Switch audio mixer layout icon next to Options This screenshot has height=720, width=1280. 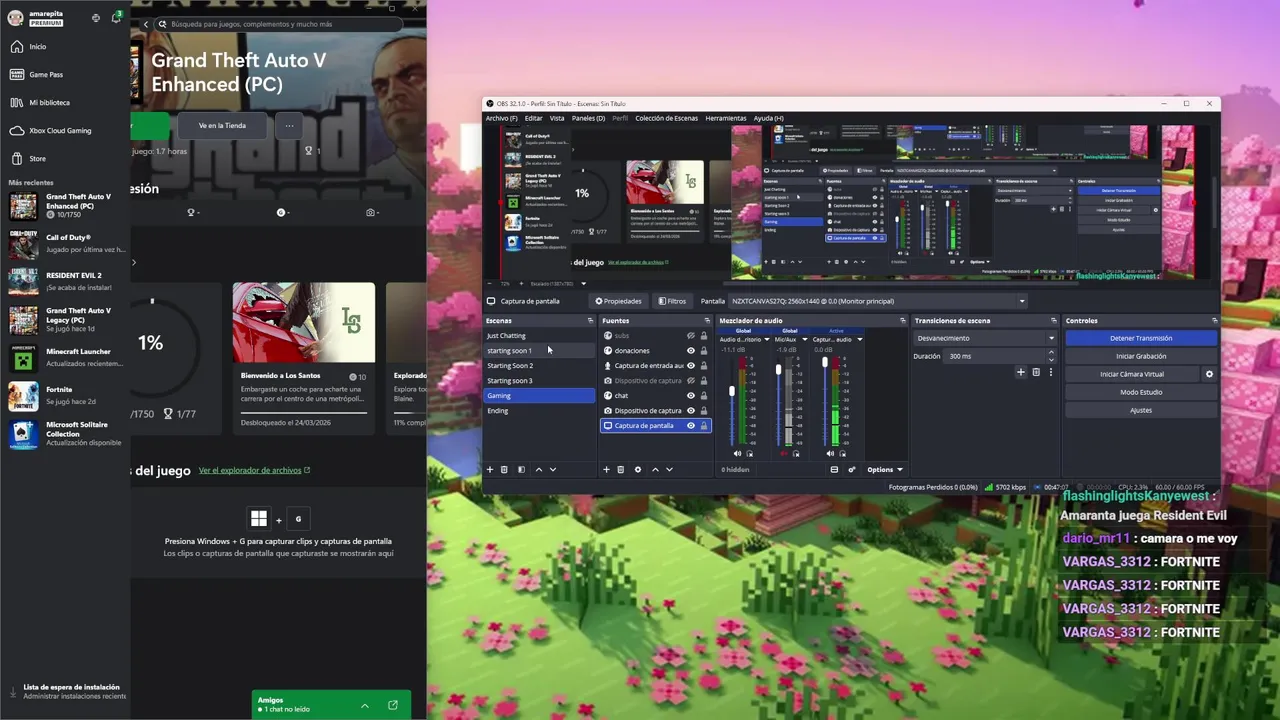(834, 469)
